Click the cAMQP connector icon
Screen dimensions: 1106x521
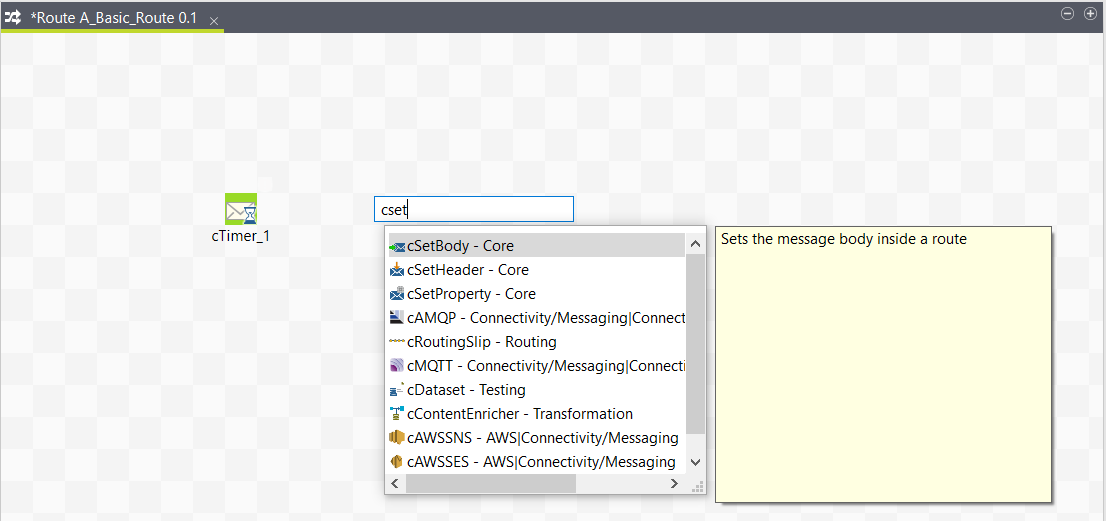[397, 318]
